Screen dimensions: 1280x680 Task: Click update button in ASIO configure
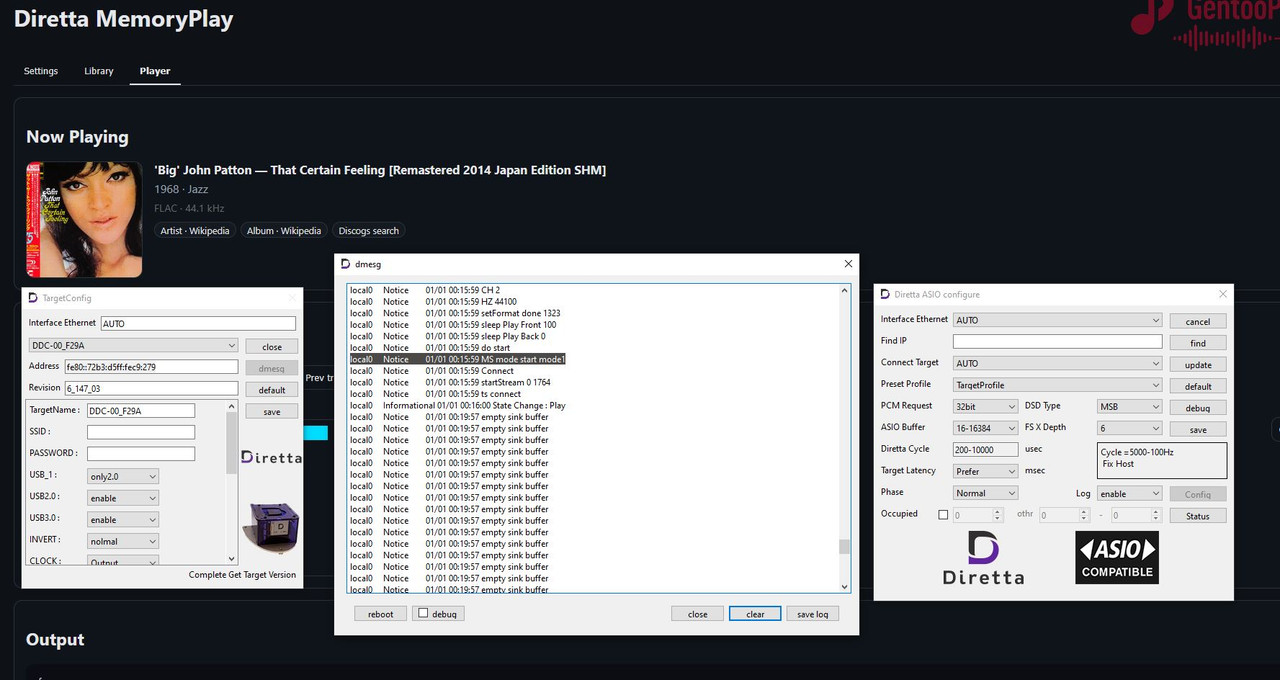(x=1198, y=365)
